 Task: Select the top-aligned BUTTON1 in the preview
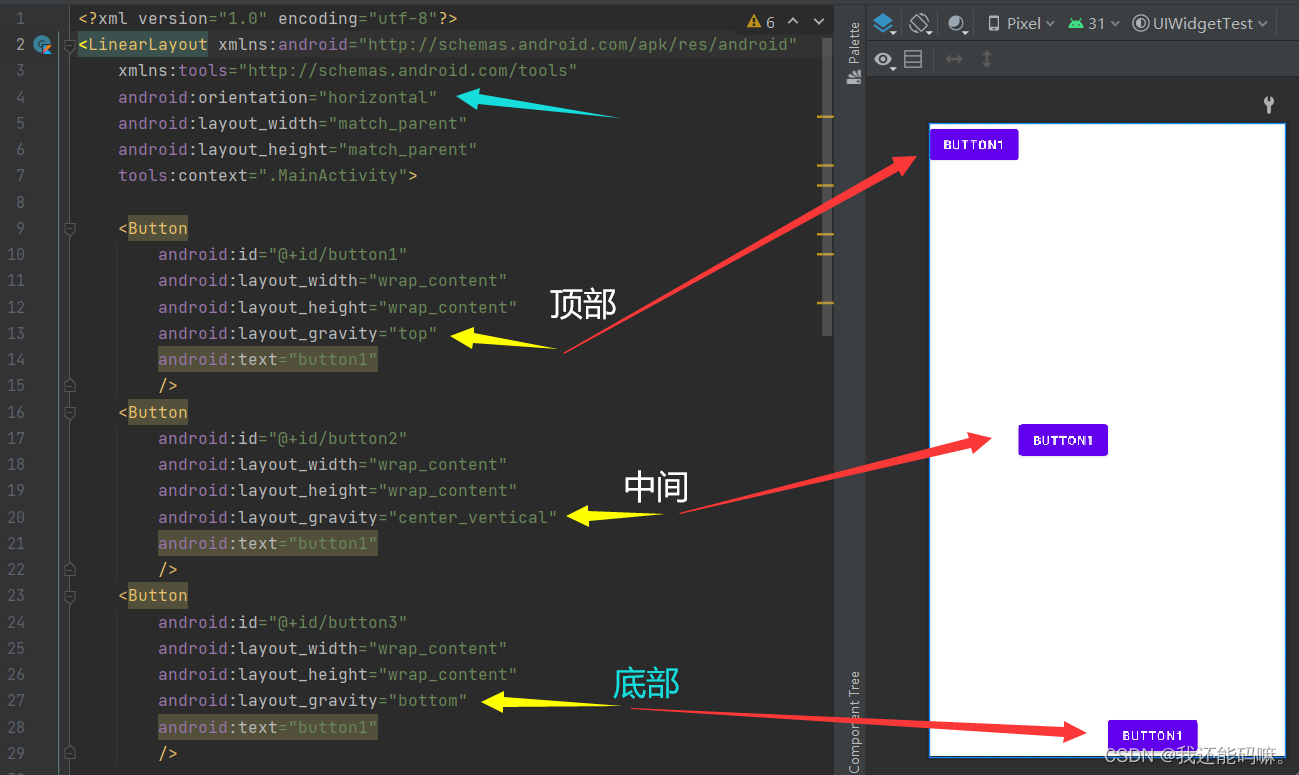click(x=974, y=145)
